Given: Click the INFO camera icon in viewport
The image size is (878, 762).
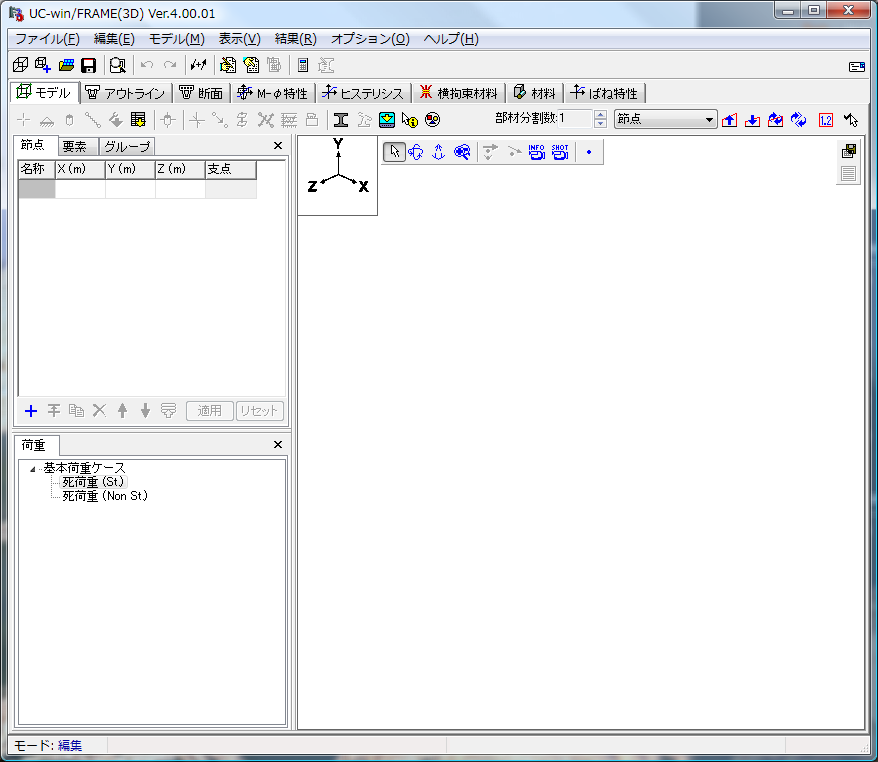Looking at the screenshot, I should pyautogui.click(x=537, y=152).
